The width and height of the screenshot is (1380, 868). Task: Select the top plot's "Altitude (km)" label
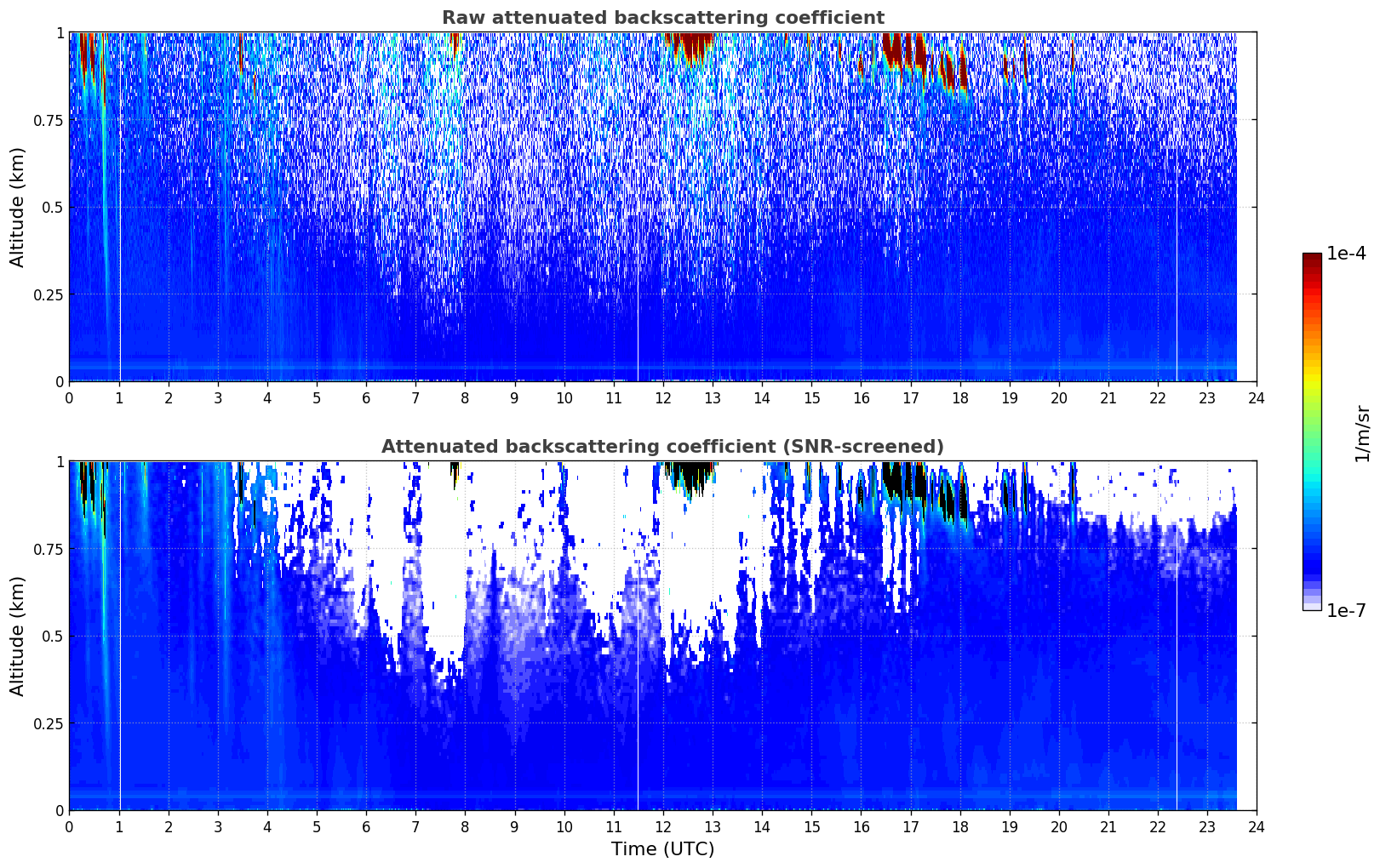tap(18, 207)
